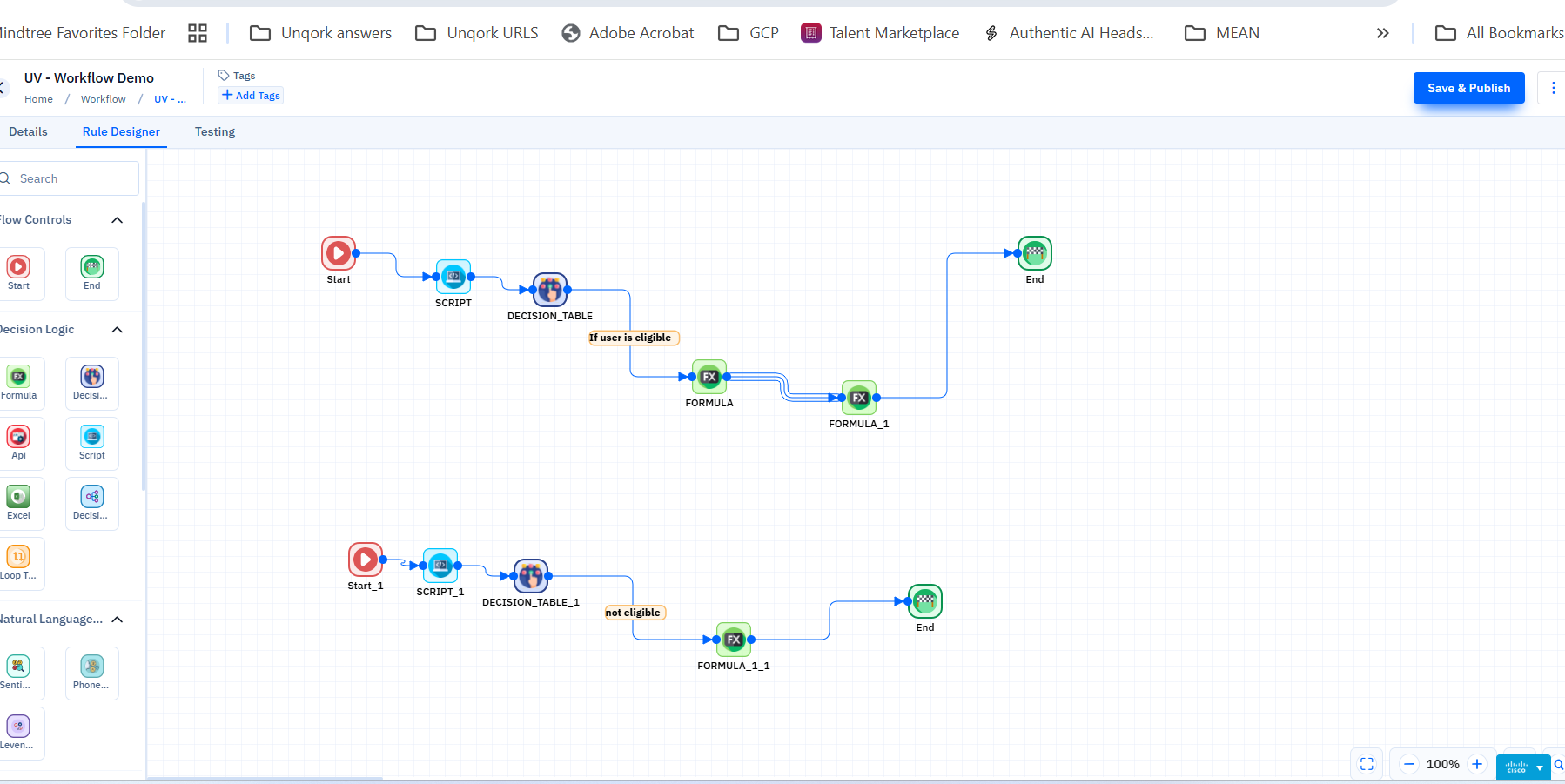Viewport: 1565px width, 784px height.
Task: Click the 100% zoom level value
Action: pos(1442,764)
